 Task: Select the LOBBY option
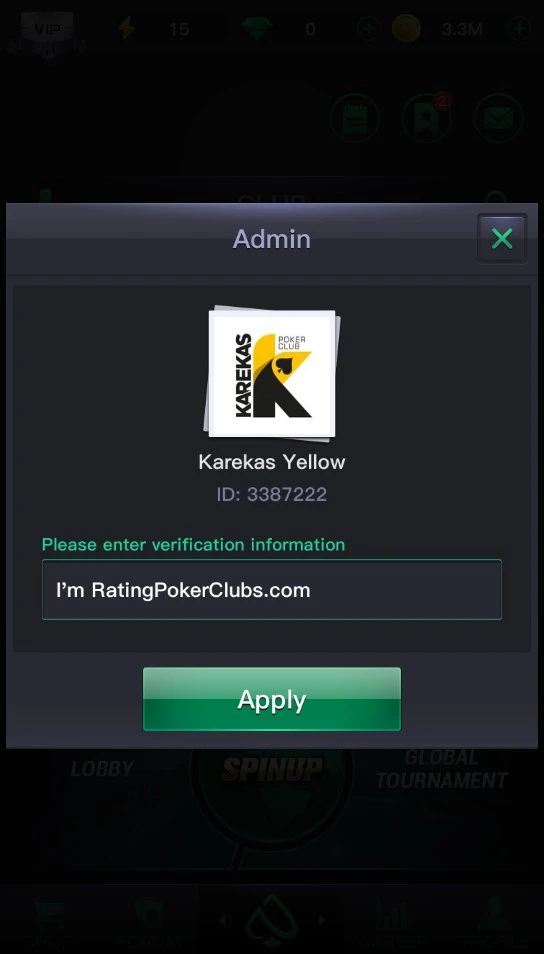pos(102,769)
